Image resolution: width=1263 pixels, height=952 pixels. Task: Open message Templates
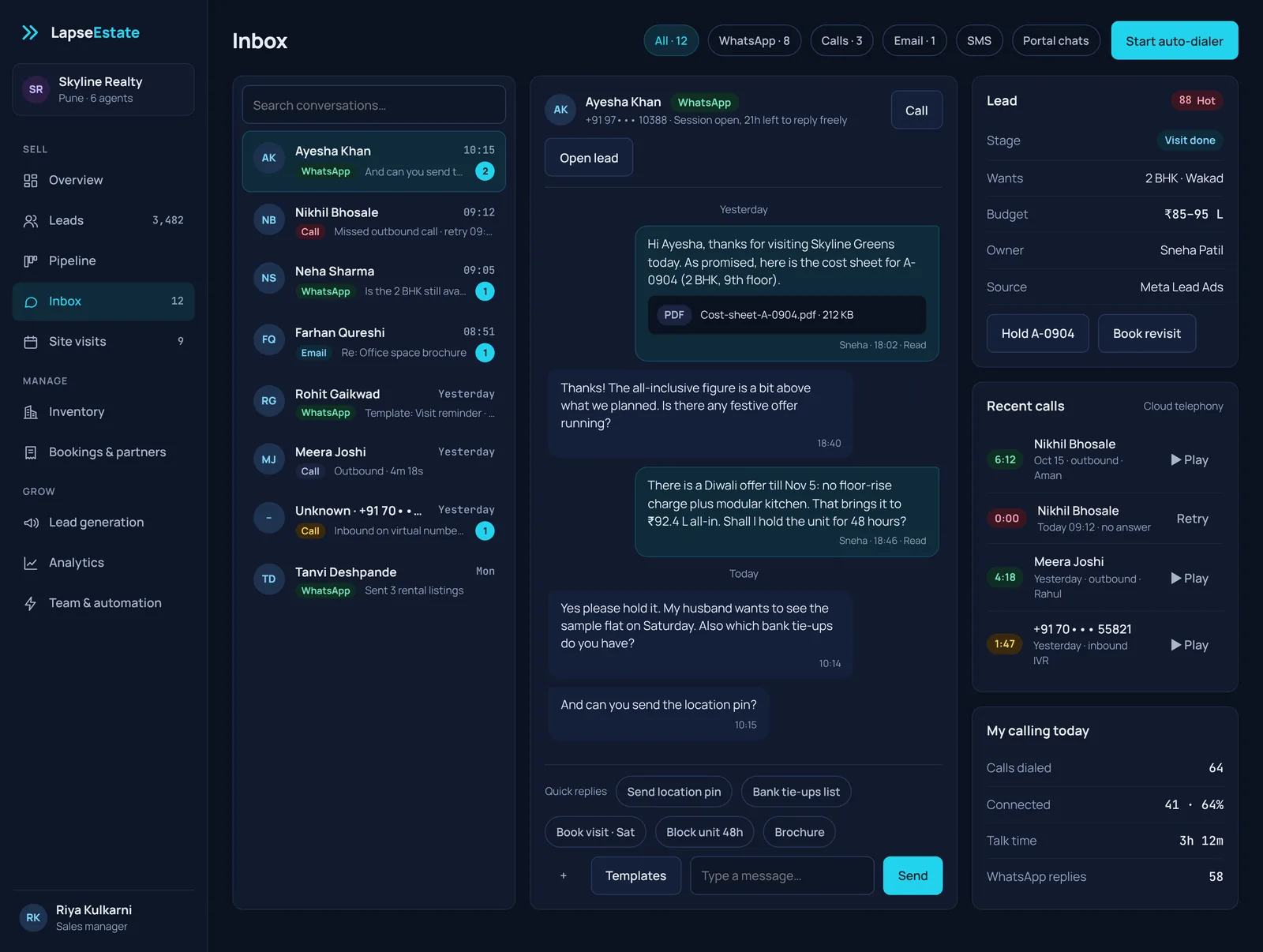point(635,875)
